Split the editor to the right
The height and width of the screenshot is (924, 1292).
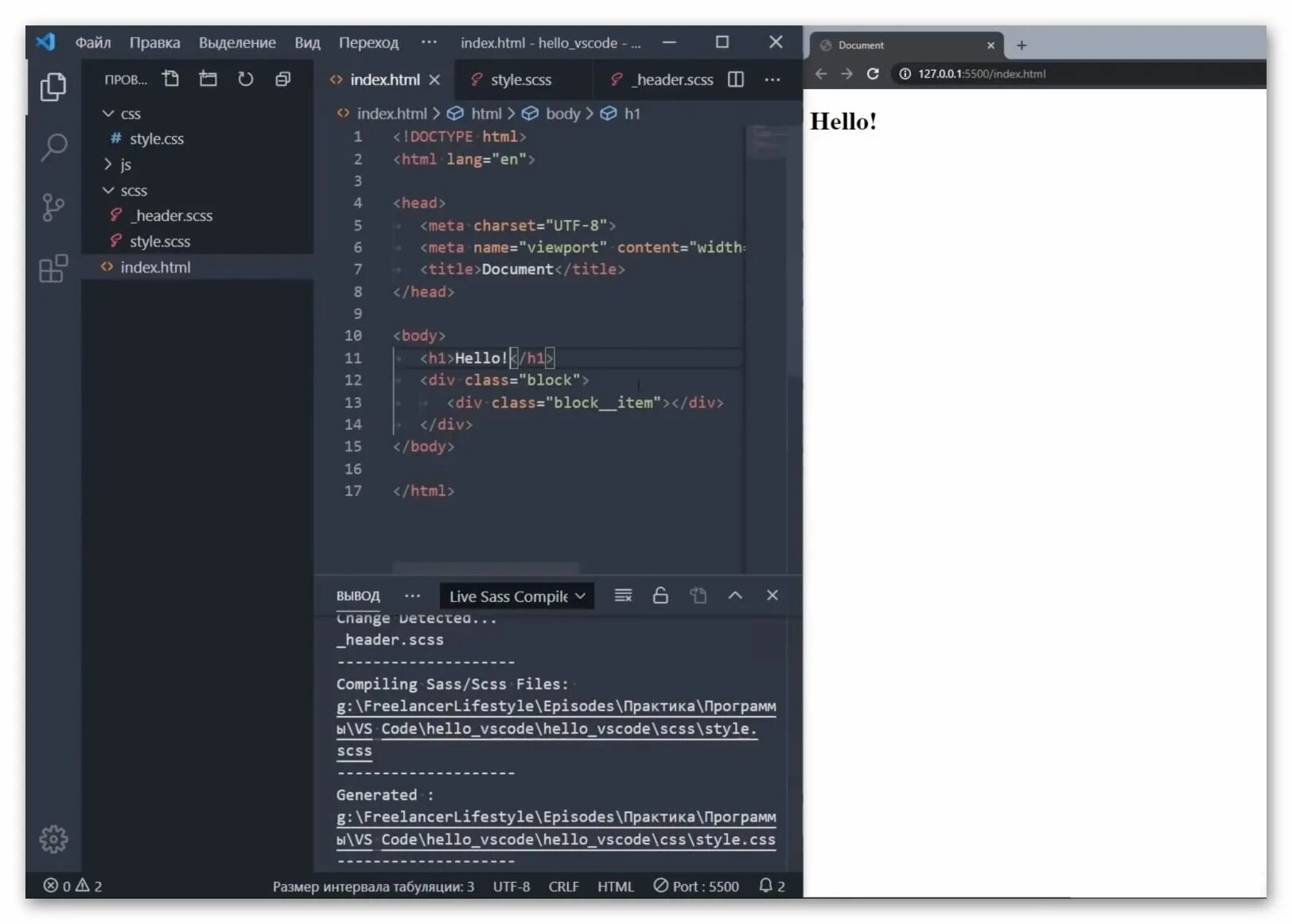(x=736, y=80)
